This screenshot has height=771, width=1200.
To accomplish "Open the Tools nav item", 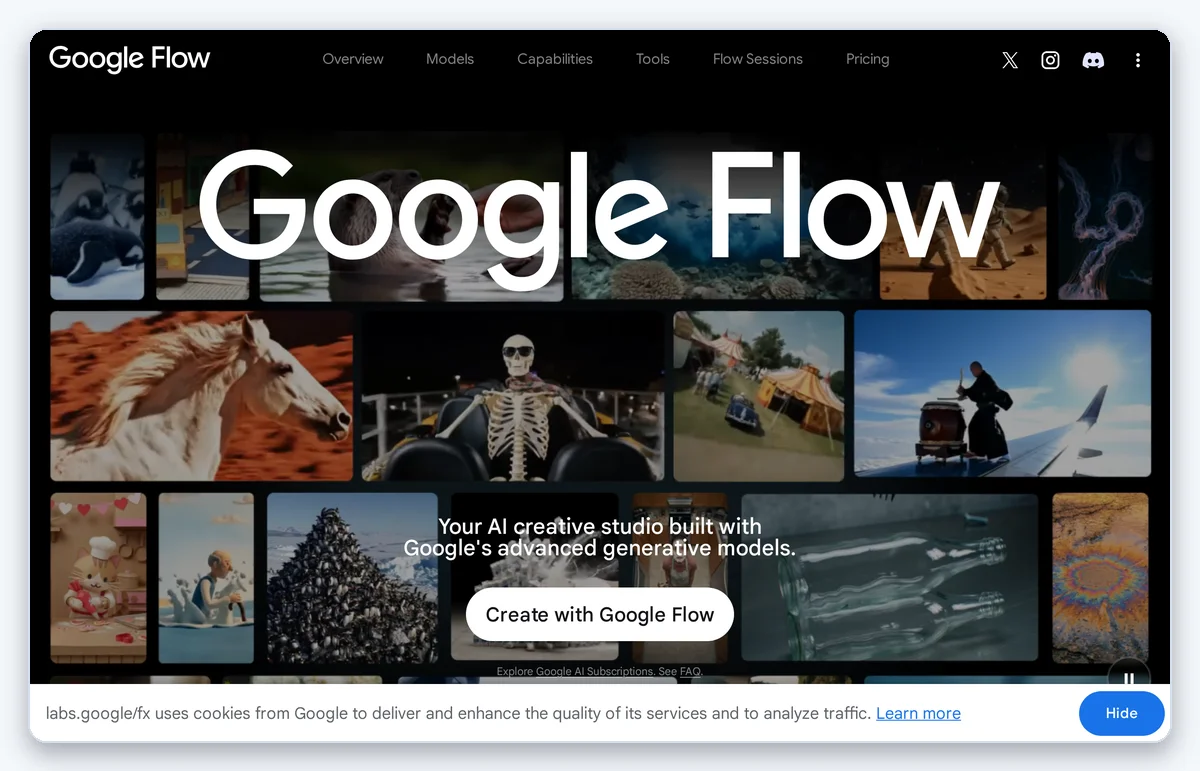I will click(653, 59).
